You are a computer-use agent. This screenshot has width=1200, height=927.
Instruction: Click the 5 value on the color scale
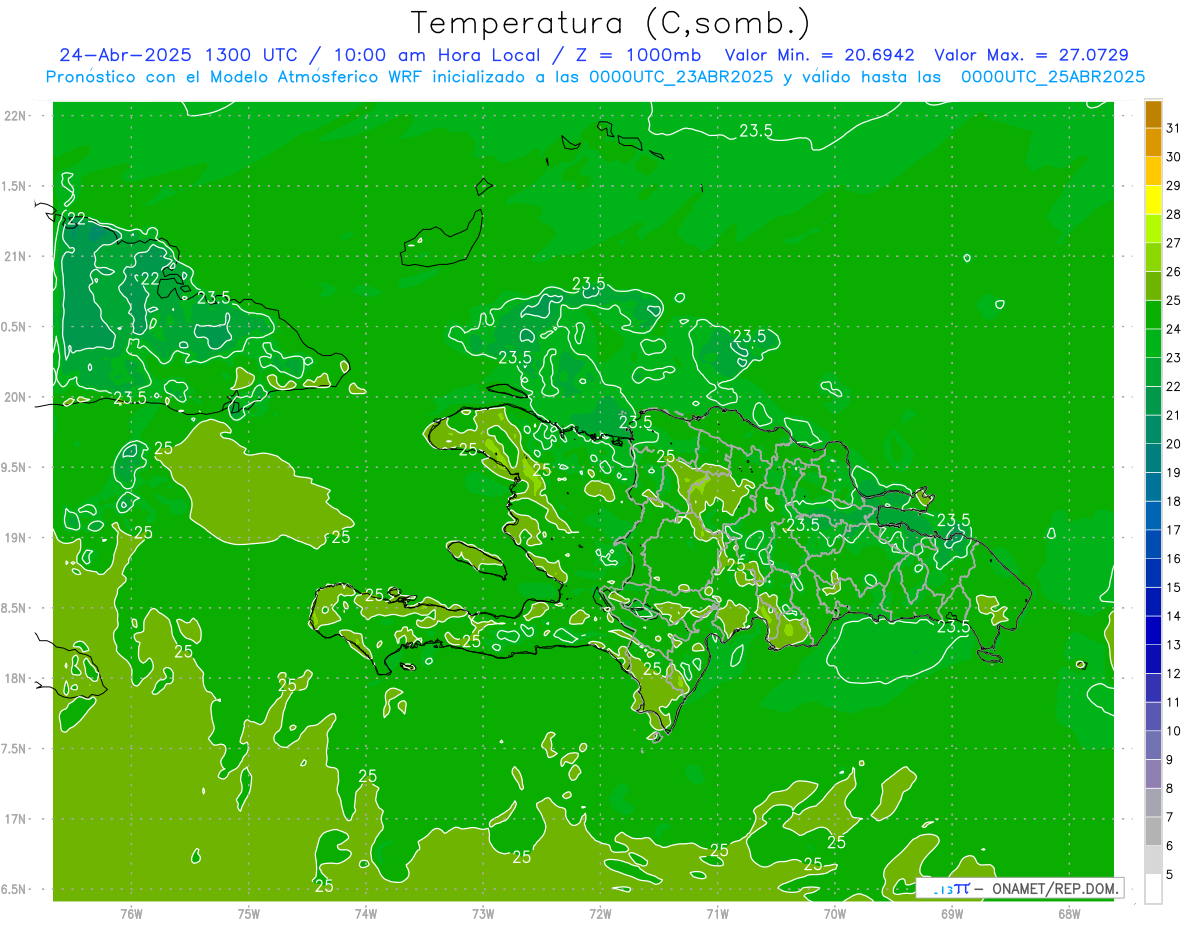[x=1170, y=875]
